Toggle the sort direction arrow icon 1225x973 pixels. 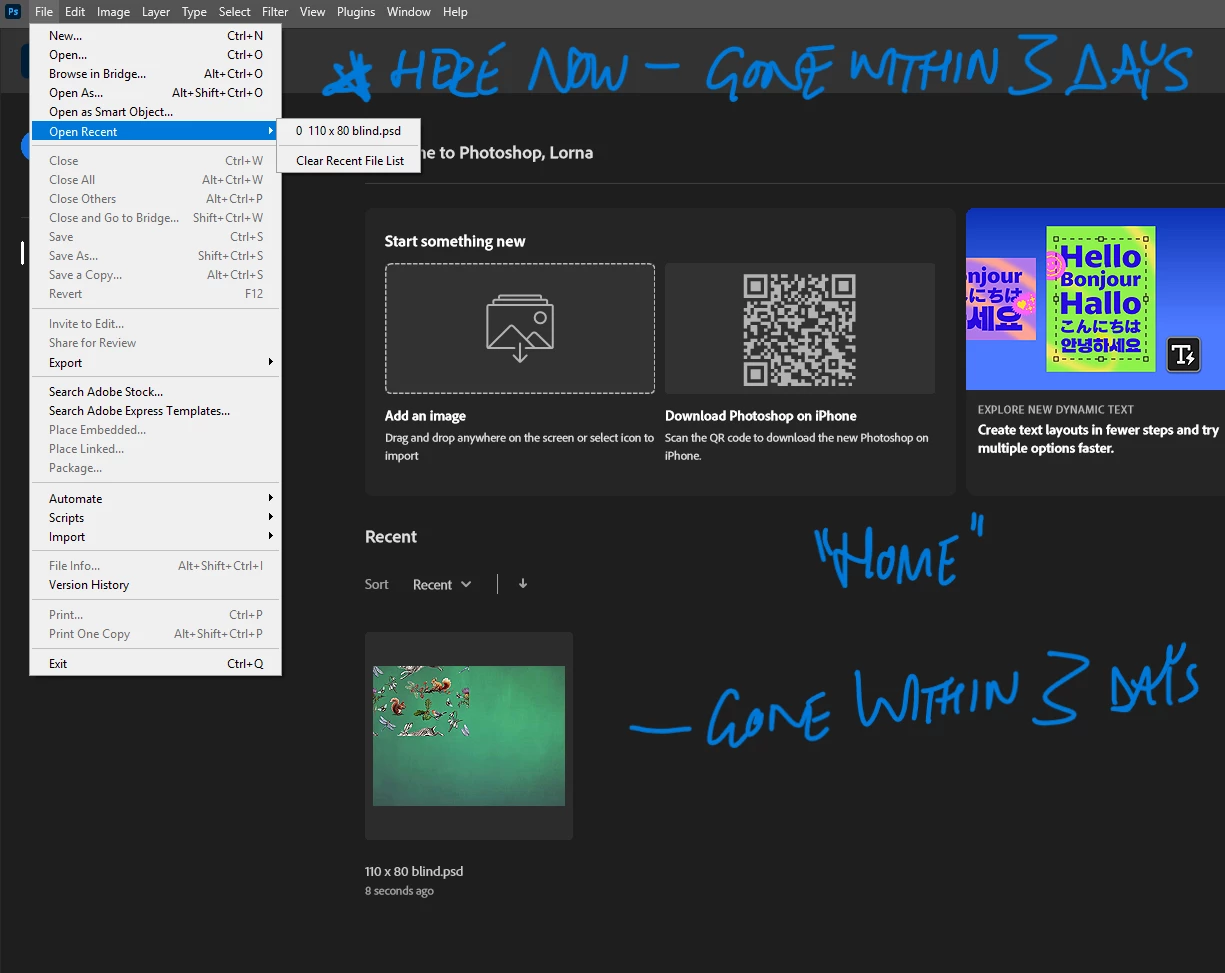point(523,584)
